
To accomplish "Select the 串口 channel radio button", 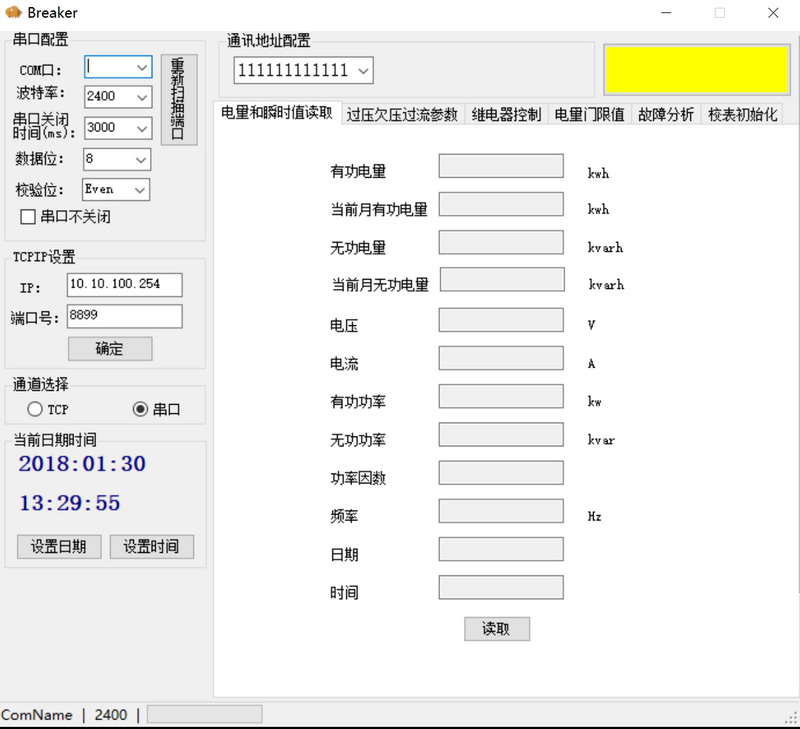I will coord(140,409).
